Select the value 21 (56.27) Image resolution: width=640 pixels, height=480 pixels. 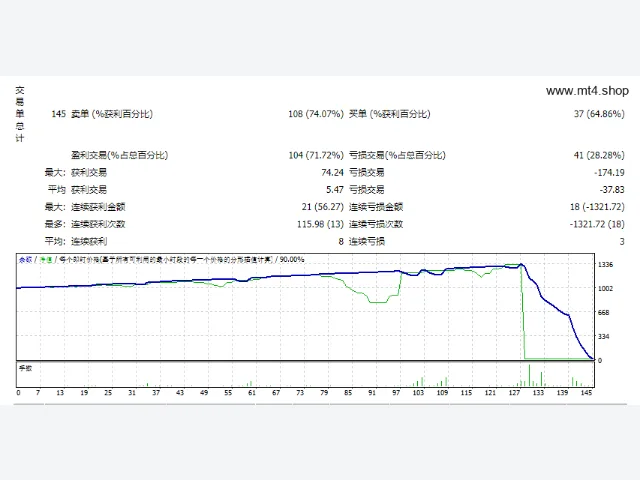click(323, 207)
